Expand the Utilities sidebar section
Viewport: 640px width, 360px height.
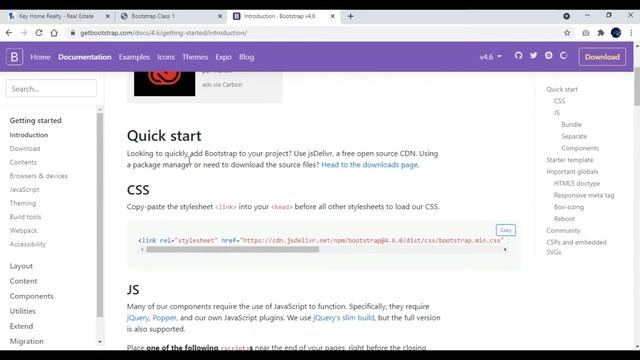pyautogui.click(x=22, y=311)
